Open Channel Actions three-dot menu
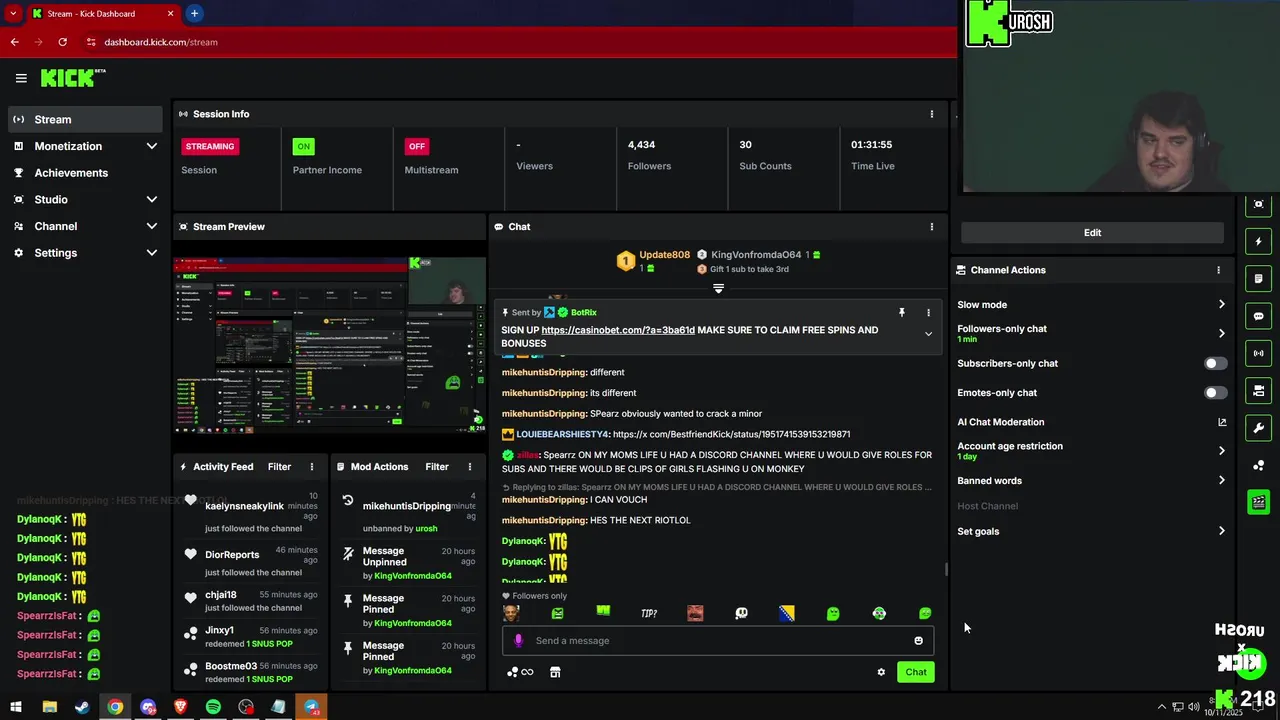This screenshot has width=1280, height=720. tap(1218, 270)
